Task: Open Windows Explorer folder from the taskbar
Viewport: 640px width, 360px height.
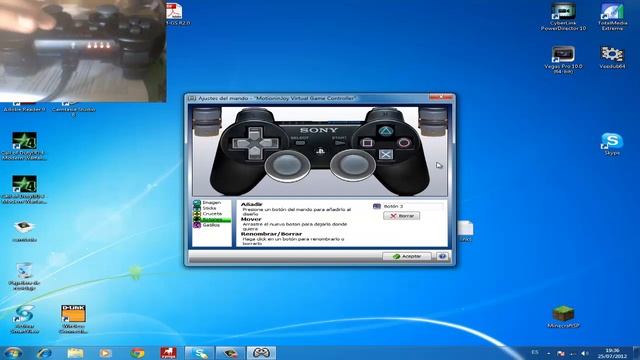Action: (75, 353)
